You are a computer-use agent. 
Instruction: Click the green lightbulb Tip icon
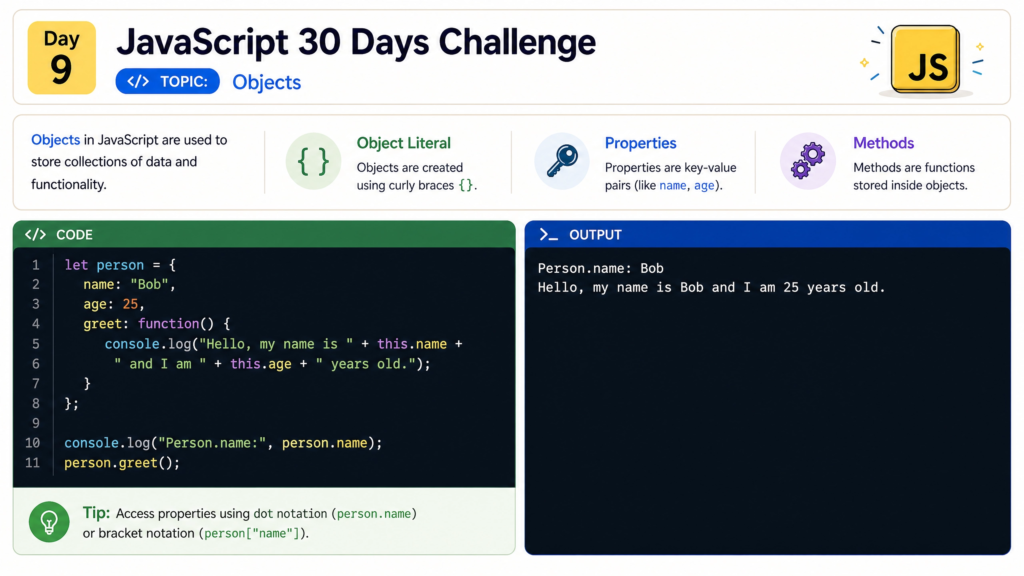tap(49, 522)
